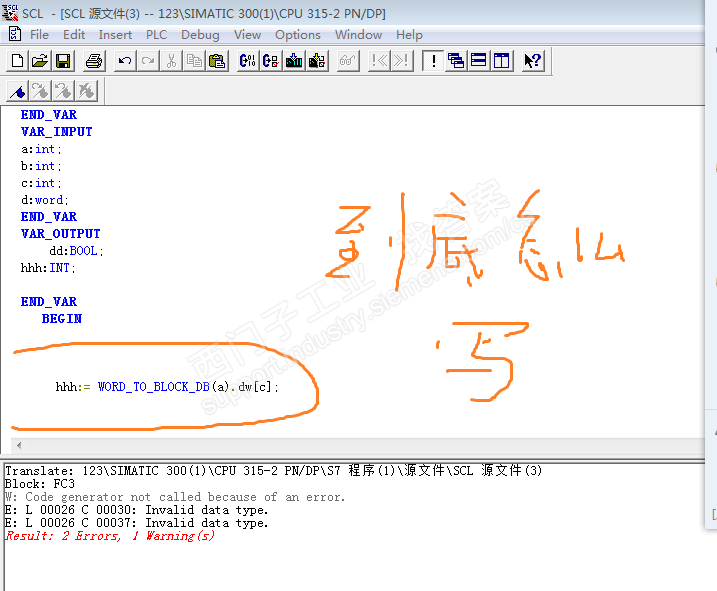This screenshot has height=591, width=717.
Task: Delete all bookmarks icon
Action: [86, 91]
